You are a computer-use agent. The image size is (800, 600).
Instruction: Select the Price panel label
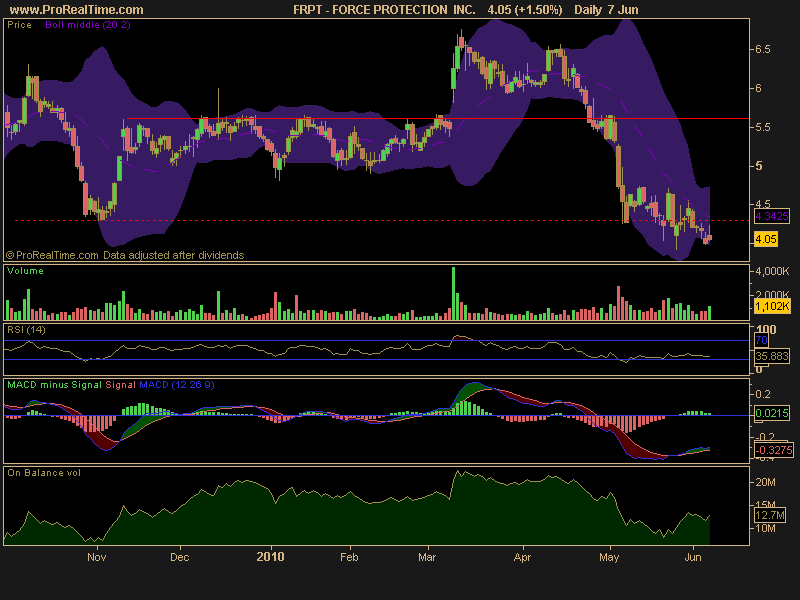(x=19, y=25)
